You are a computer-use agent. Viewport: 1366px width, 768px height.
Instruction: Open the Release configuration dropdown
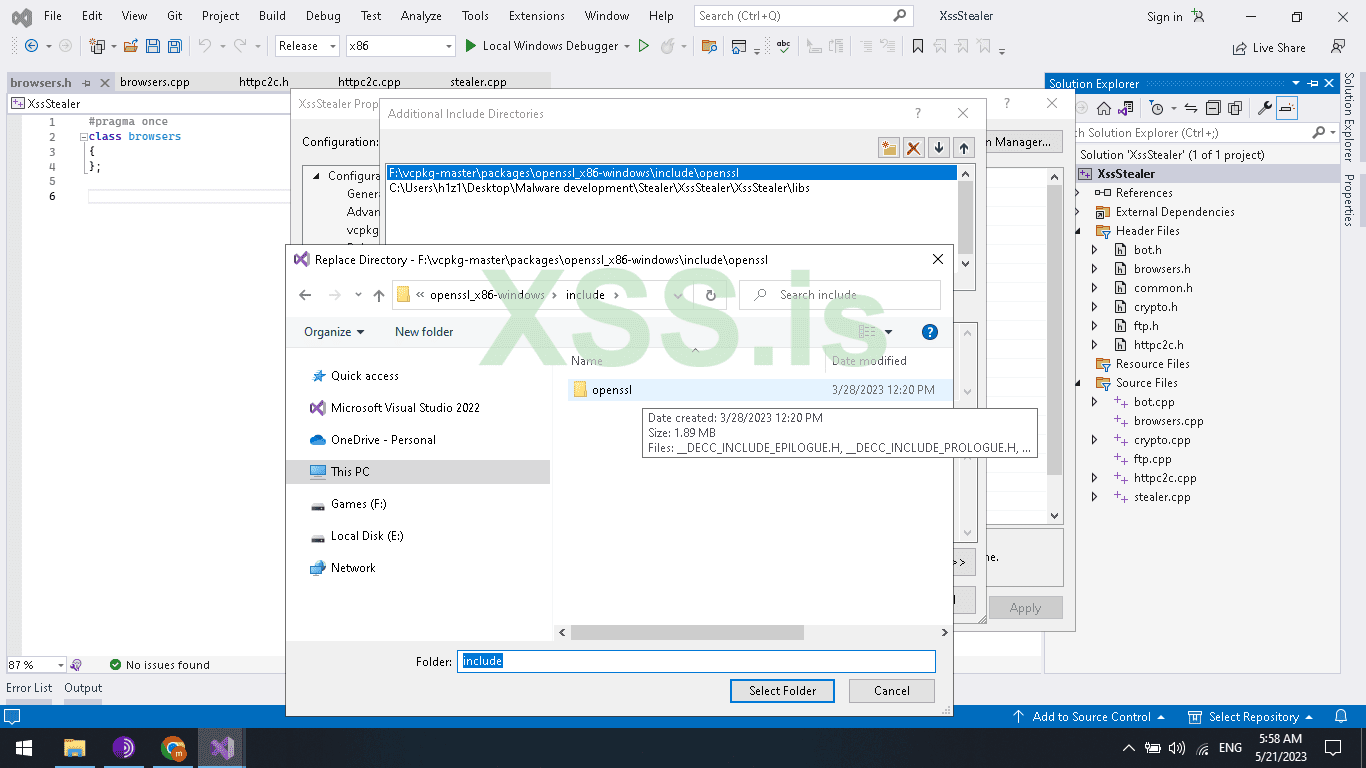[x=307, y=46]
